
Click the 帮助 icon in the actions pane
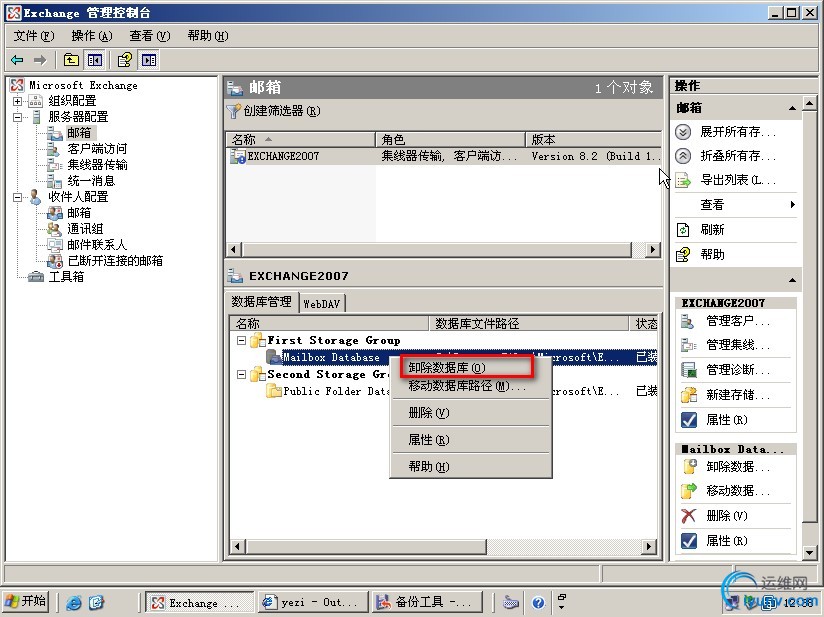(x=683, y=255)
